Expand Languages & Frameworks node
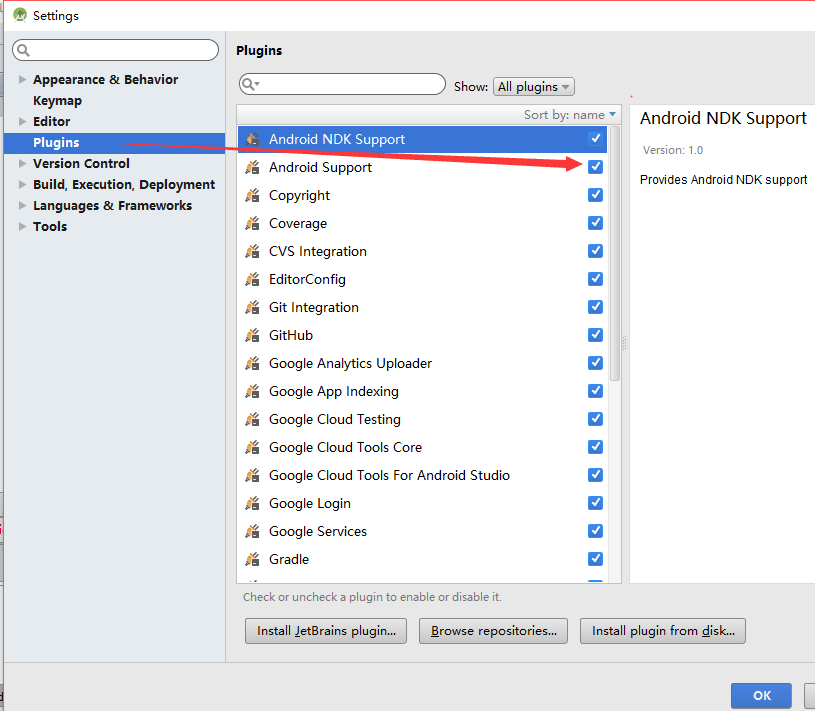Screen dimensions: 815x711 point(22,206)
